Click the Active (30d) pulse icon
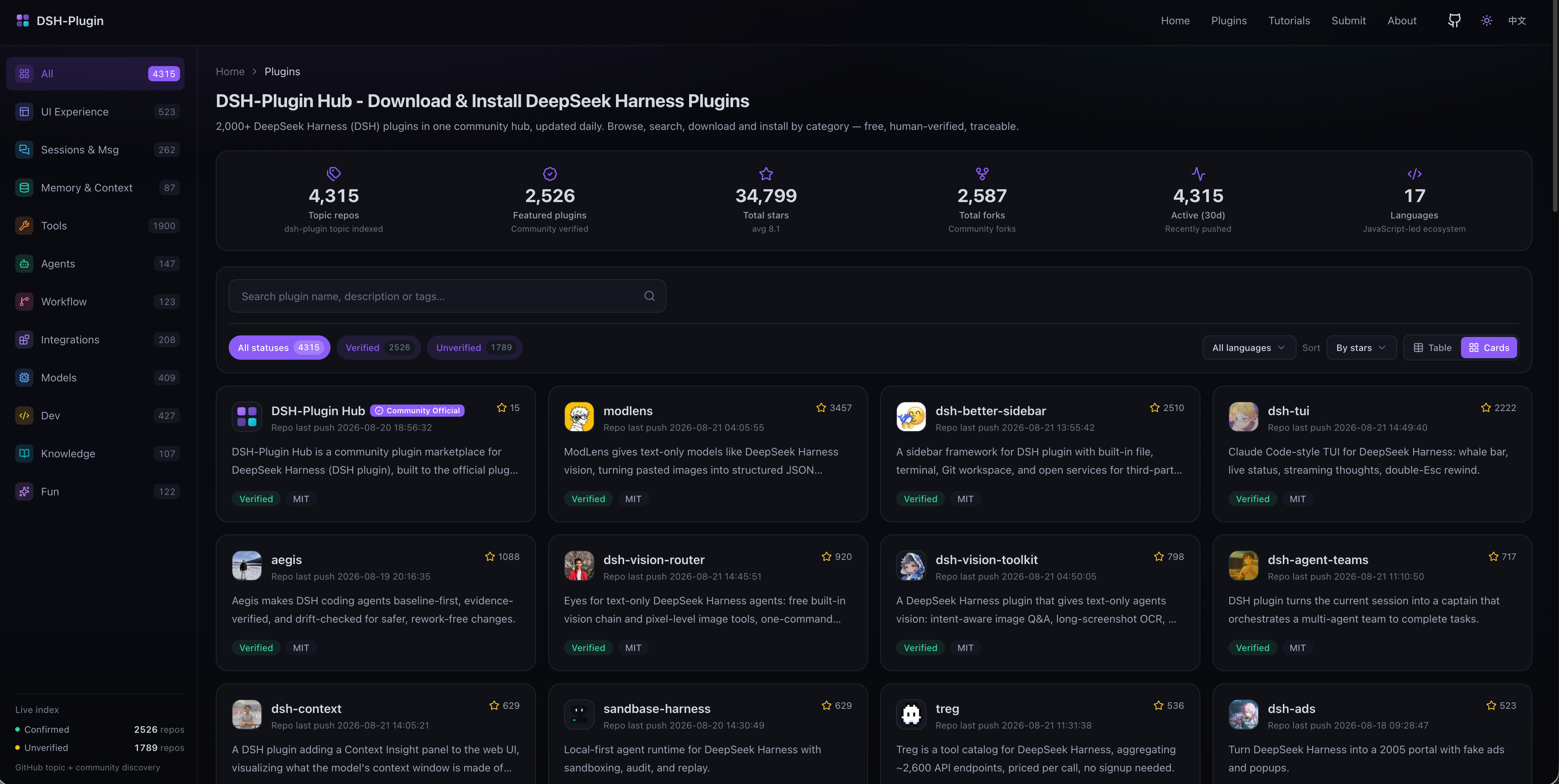1559x784 pixels. pyautogui.click(x=1198, y=174)
